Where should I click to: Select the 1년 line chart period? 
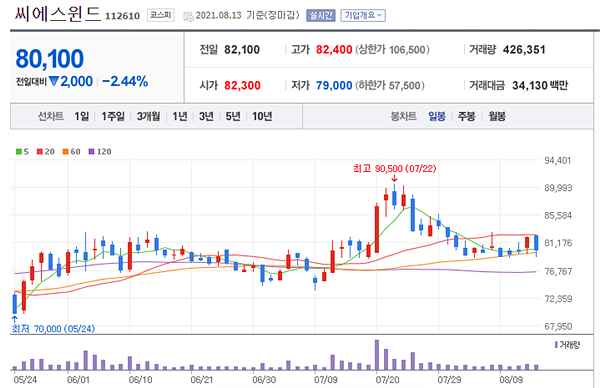(x=180, y=116)
